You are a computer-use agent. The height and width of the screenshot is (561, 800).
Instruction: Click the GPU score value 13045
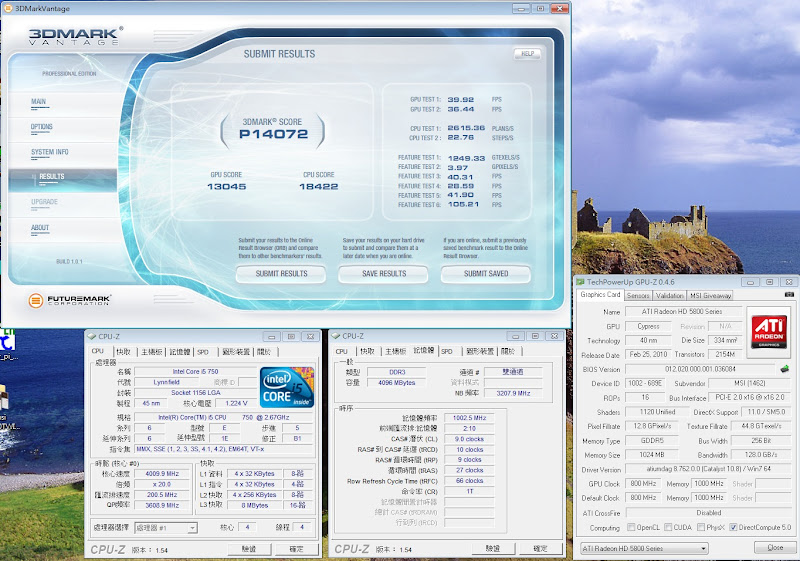click(x=227, y=187)
